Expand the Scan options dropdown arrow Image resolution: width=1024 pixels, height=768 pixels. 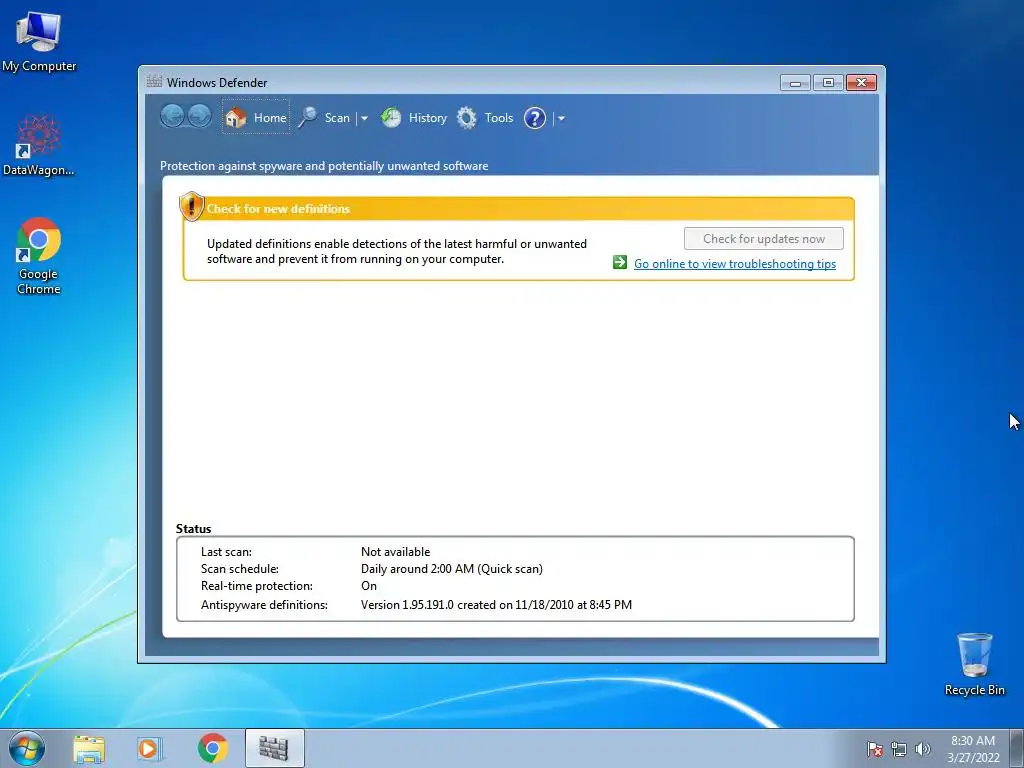coord(364,118)
